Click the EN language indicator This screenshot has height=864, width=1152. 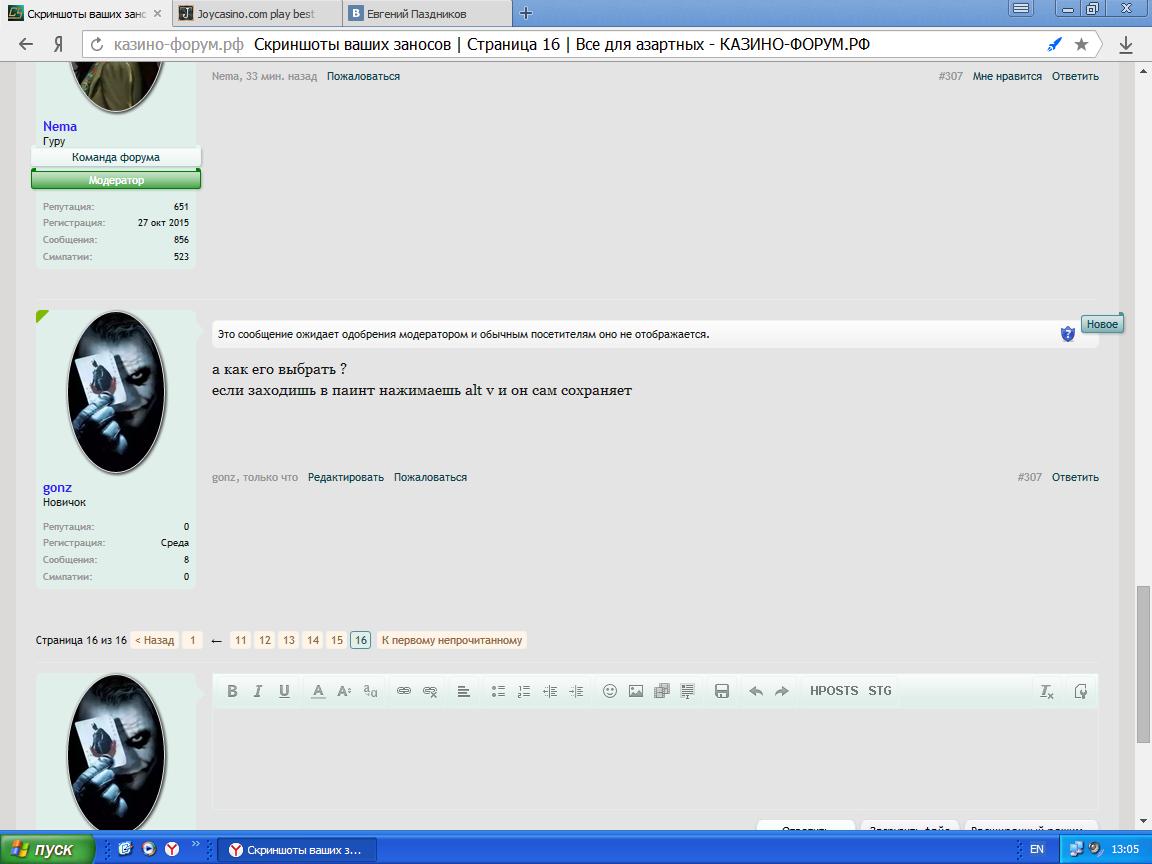(x=1037, y=849)
